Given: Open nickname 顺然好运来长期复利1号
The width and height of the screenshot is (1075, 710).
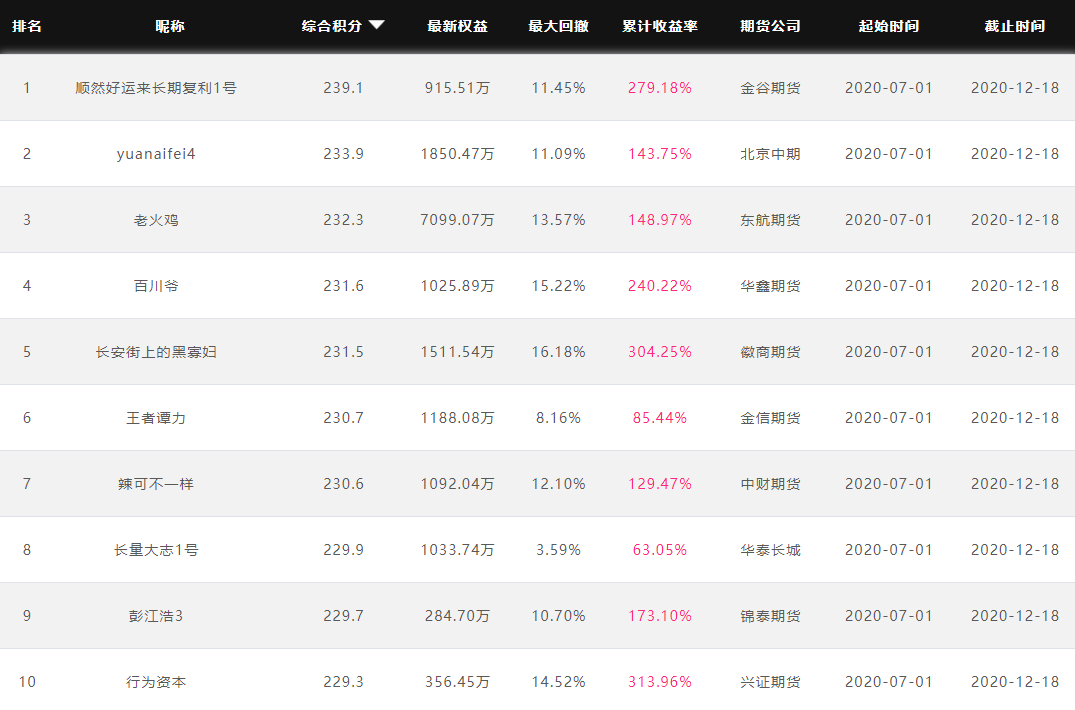Looking at the screenshot, I should pyautogui.click(x=156, y=88).
